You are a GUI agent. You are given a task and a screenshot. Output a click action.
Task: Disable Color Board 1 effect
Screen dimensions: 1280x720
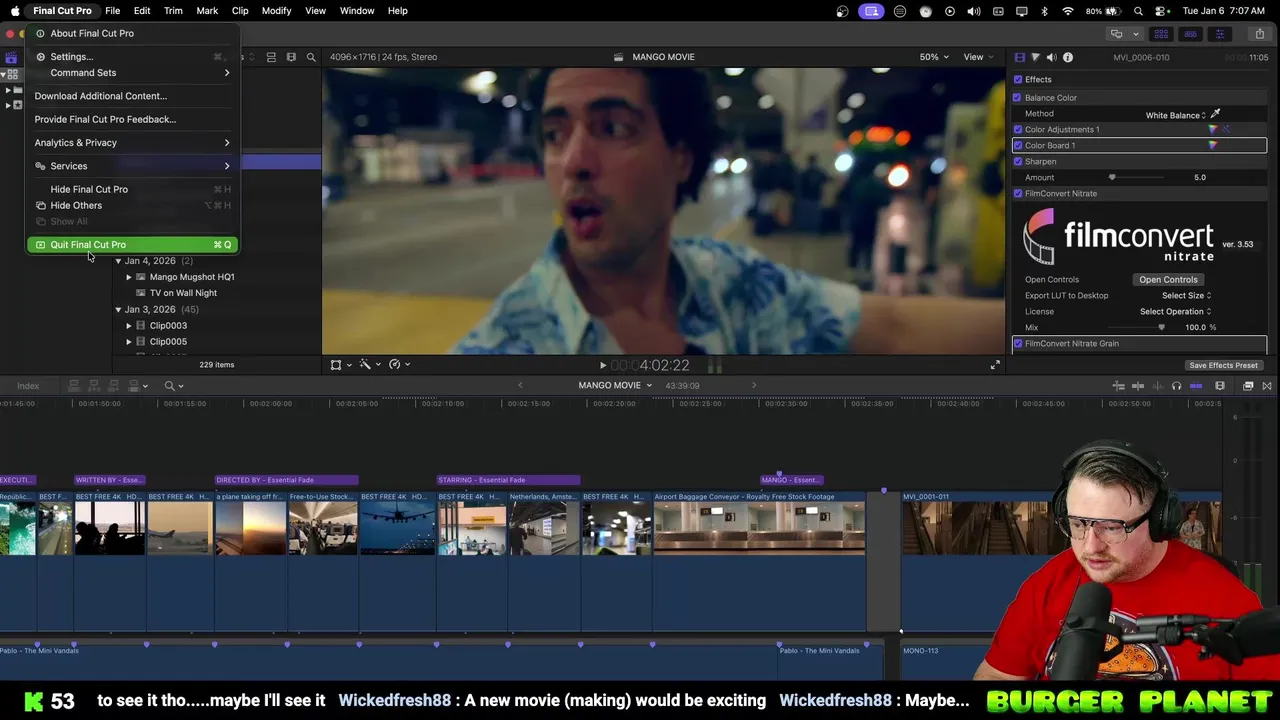[x=1018, y=146]
